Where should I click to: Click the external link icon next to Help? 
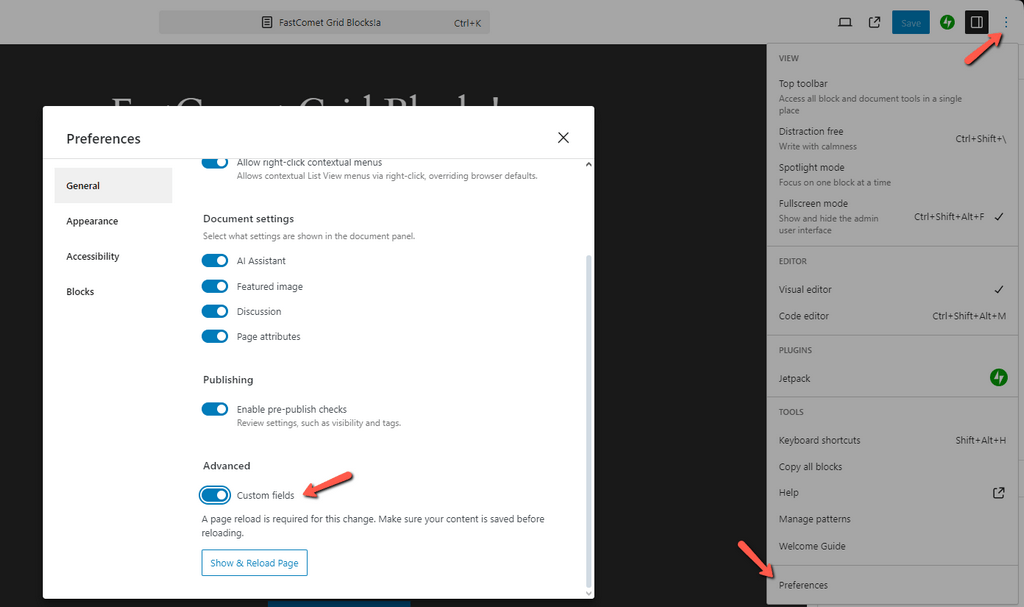tap(999, 492)
